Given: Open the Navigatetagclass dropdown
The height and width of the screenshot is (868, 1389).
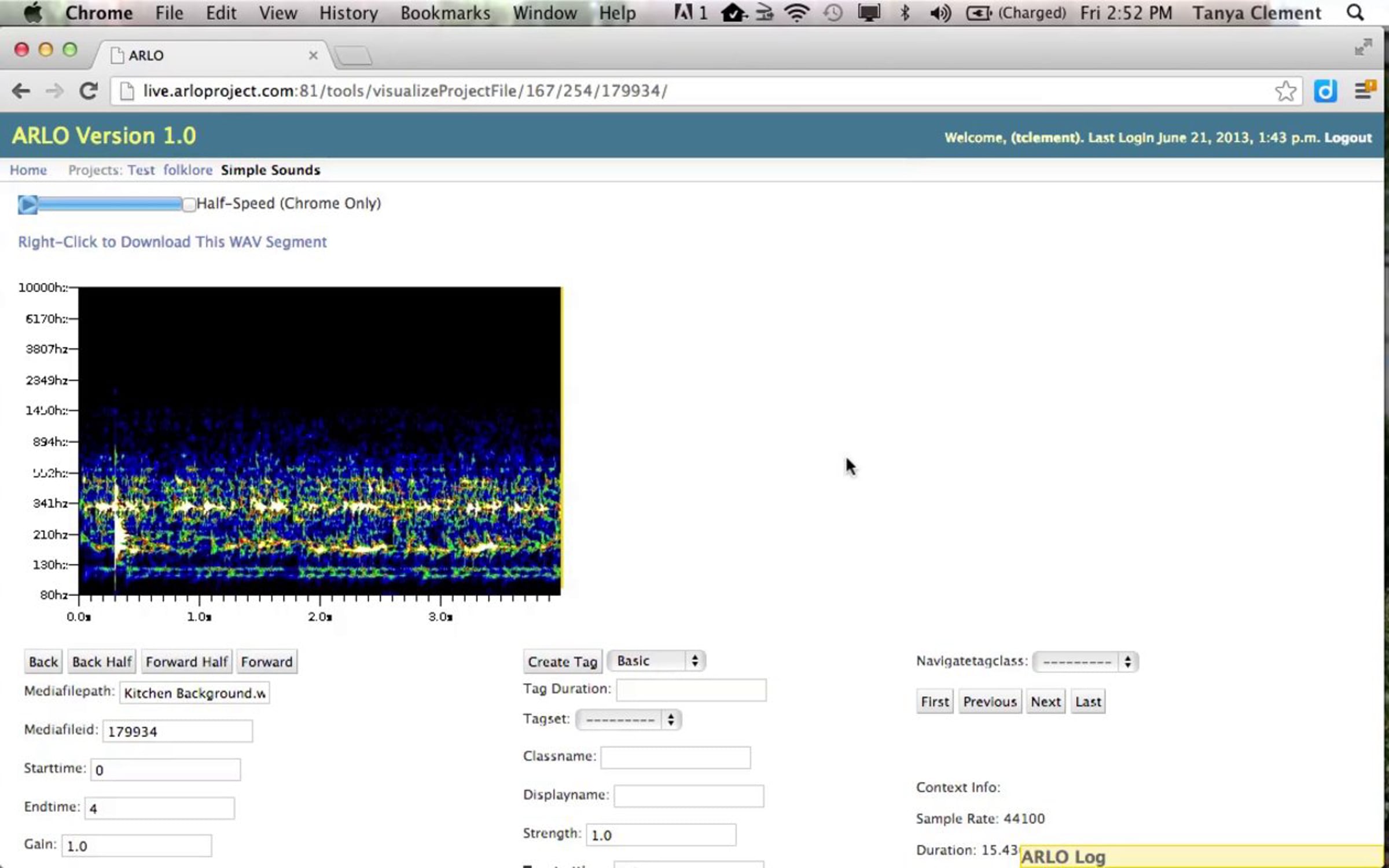Looking at the screenshot, I should pyautogui.click(x=1085, y=661).
